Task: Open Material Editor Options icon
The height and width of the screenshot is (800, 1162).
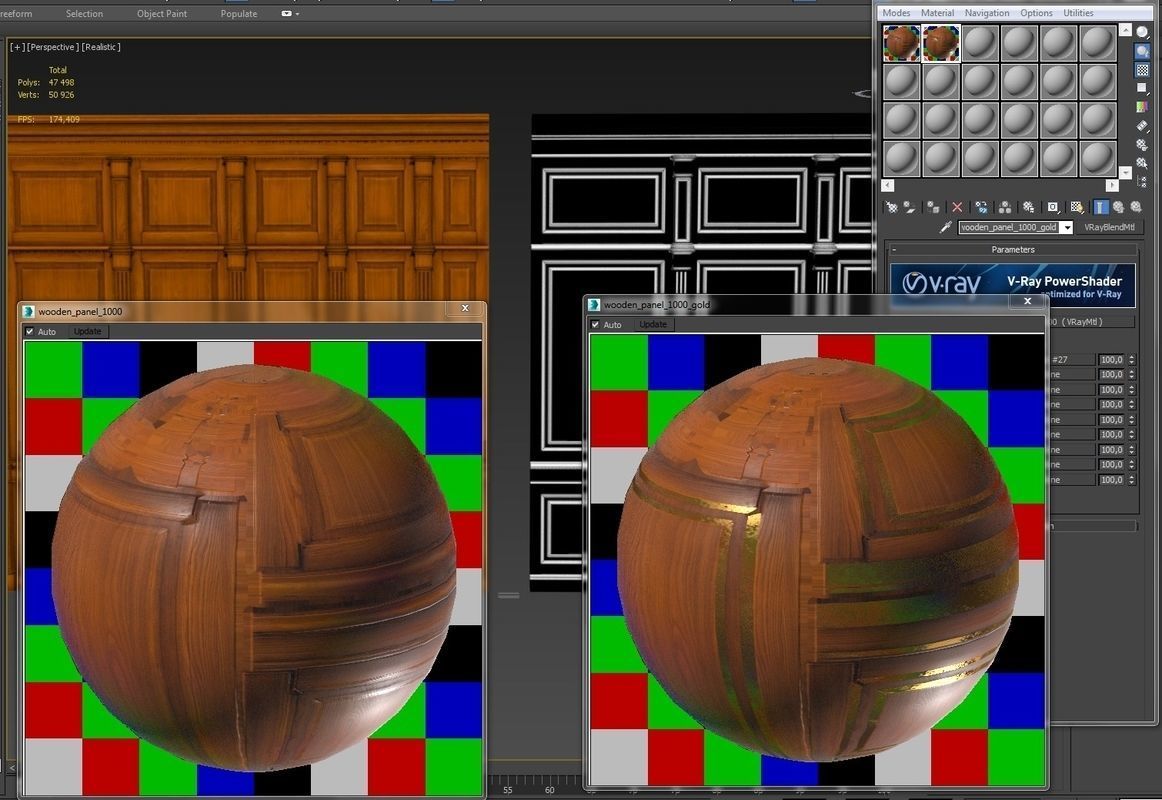Action: coord(1142,144)
